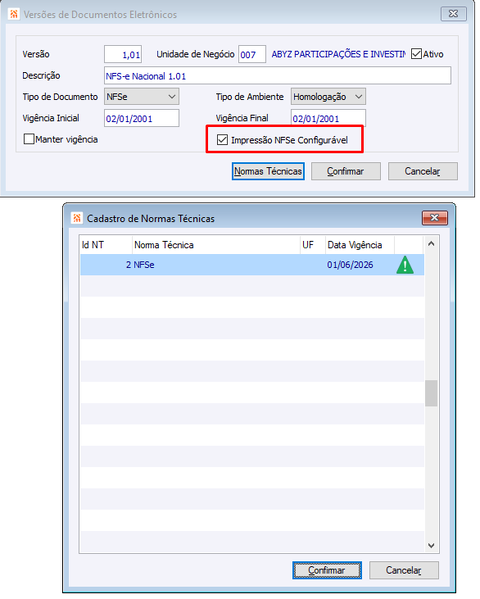Cancel the Cadastro de Normas Técnicas dialog
This screenshot has width=480, height=599.
[404, 570]
